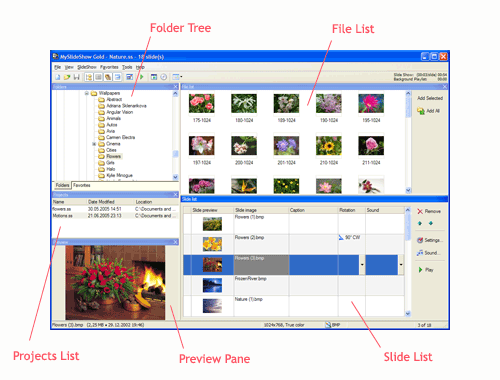500x380 pixels.
Task: Expand the Cinema folder in the tree
Action: click(94, 144)
